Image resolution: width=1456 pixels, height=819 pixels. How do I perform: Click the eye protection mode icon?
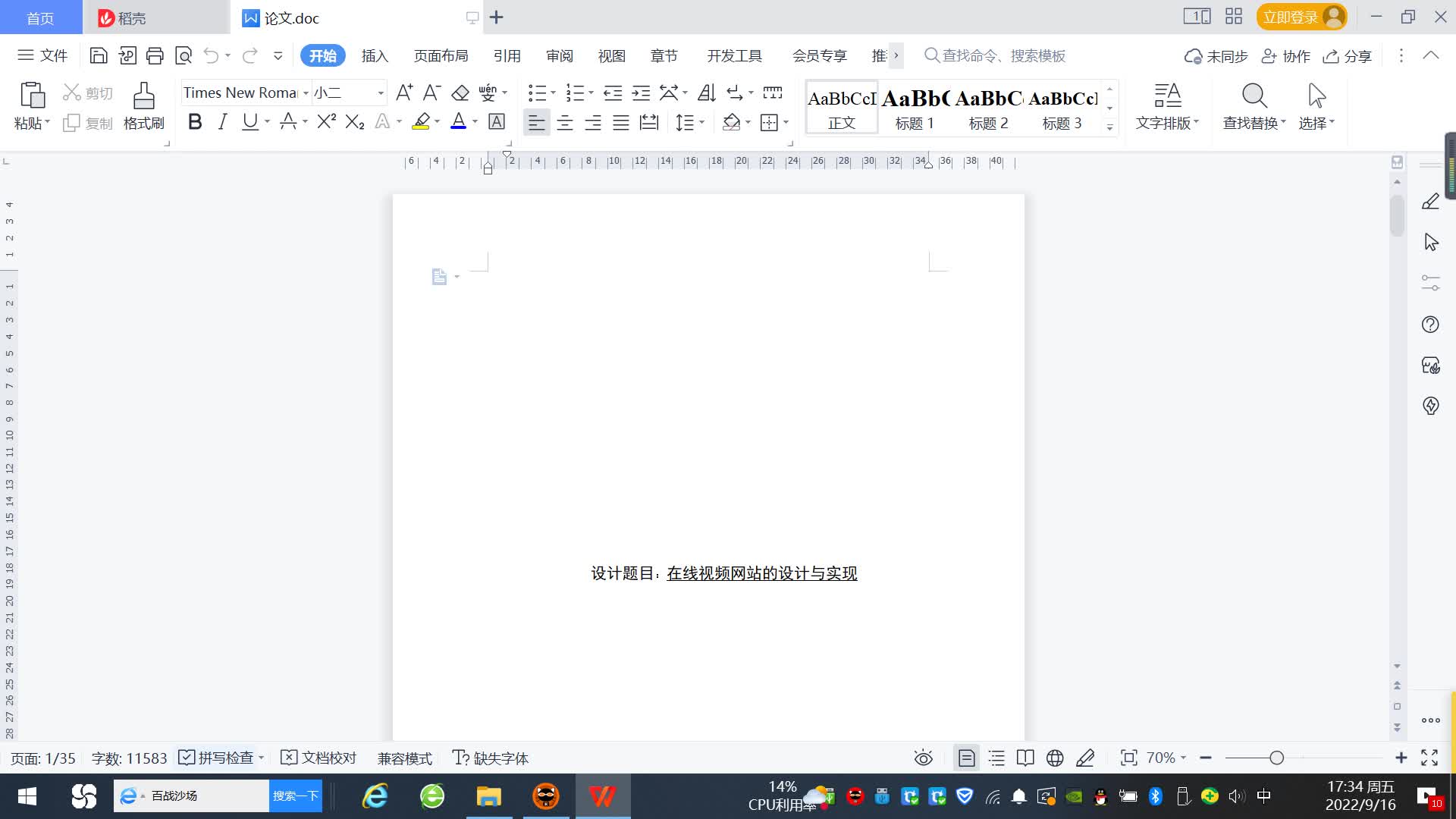(923, 758)
